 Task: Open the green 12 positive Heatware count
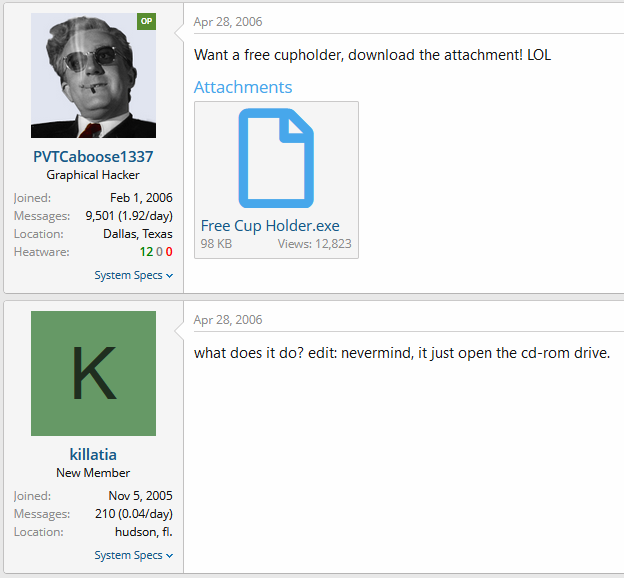(146, 252)
